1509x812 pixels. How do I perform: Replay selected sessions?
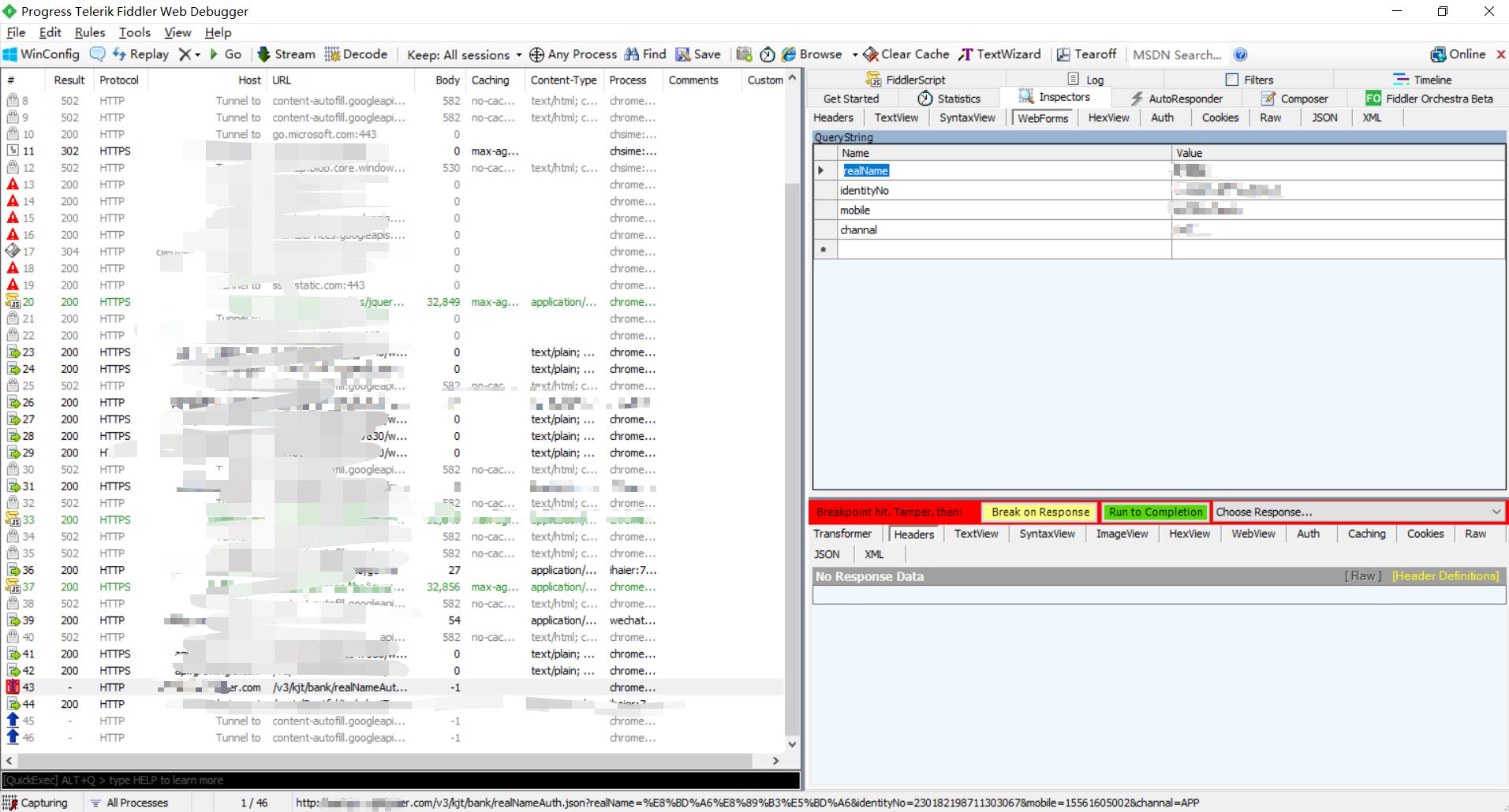click(141, 54)
